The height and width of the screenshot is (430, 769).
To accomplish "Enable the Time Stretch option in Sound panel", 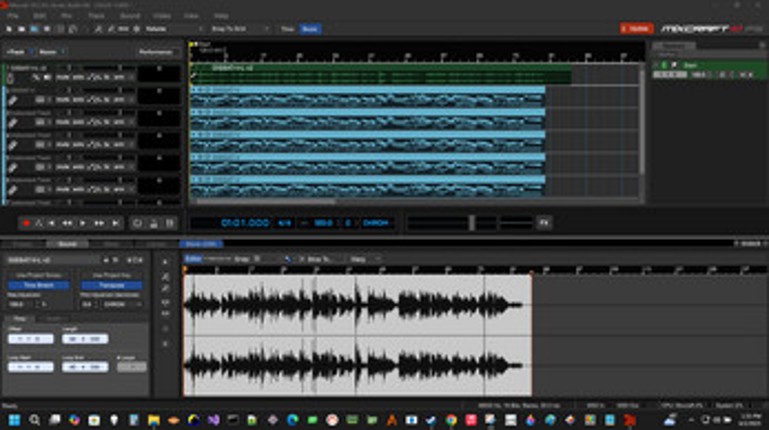I will coord(38,285).
